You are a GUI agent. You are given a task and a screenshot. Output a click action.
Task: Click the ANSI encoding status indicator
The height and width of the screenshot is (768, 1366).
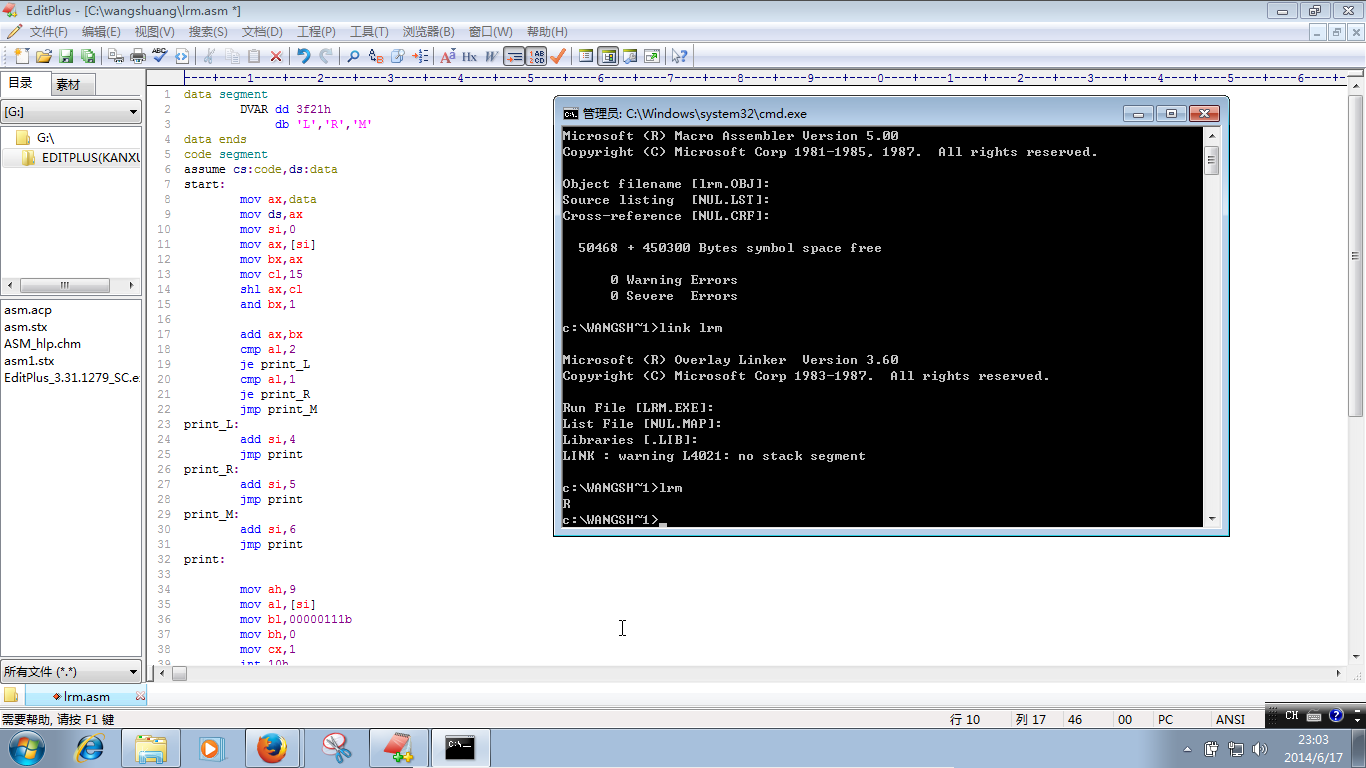1230,720
